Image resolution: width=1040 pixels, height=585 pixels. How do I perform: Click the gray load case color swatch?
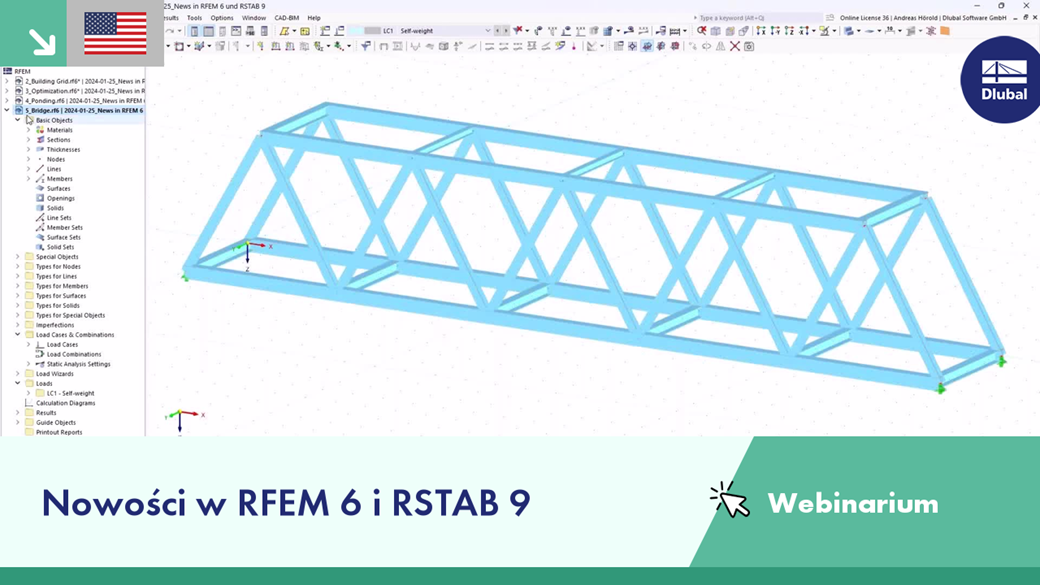coord(372,31)
